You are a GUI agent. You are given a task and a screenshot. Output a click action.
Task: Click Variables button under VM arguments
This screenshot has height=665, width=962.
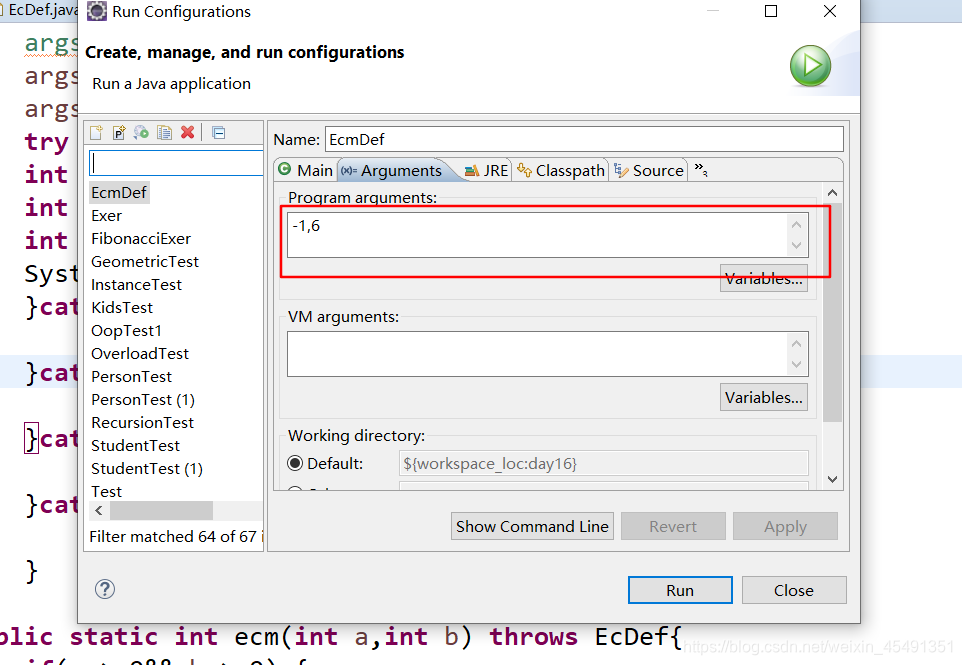click(764, 397)
